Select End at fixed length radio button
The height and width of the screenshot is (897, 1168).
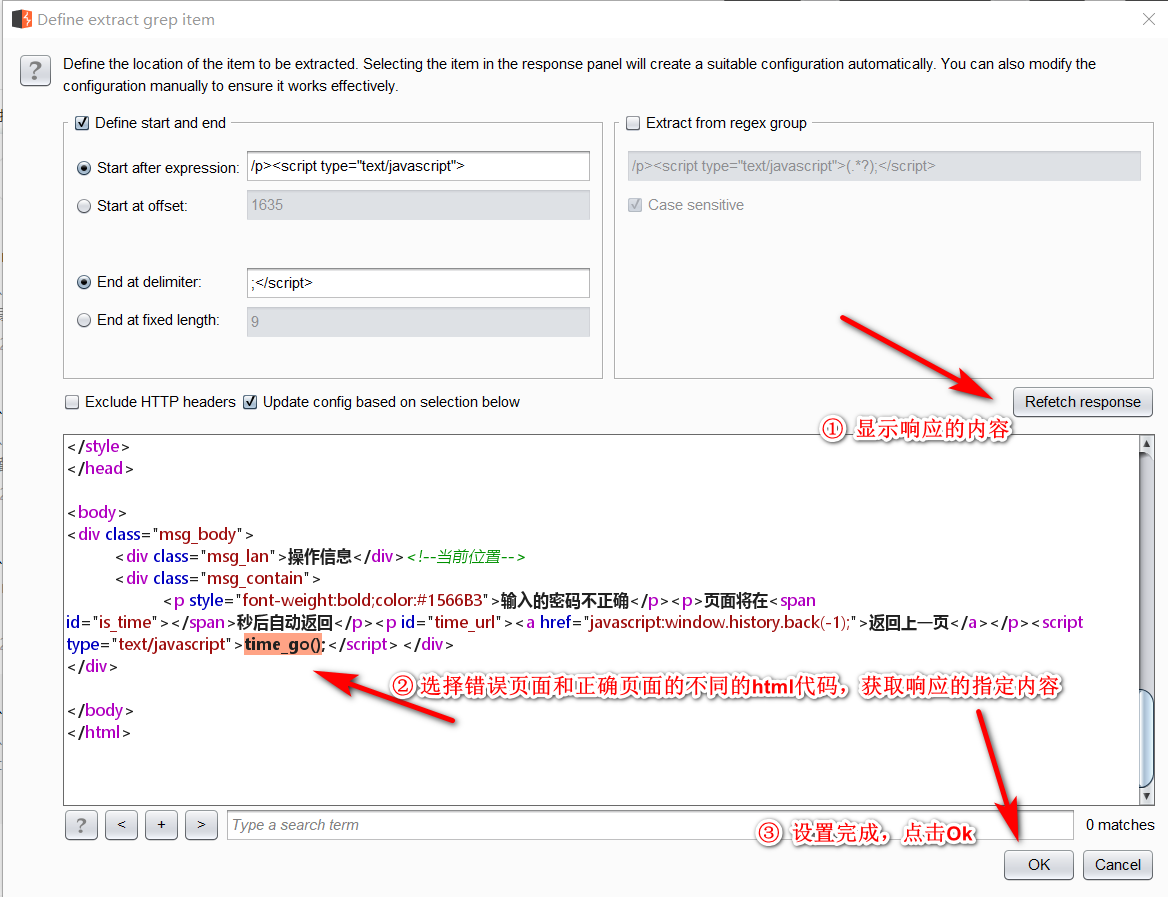[84, 320]
